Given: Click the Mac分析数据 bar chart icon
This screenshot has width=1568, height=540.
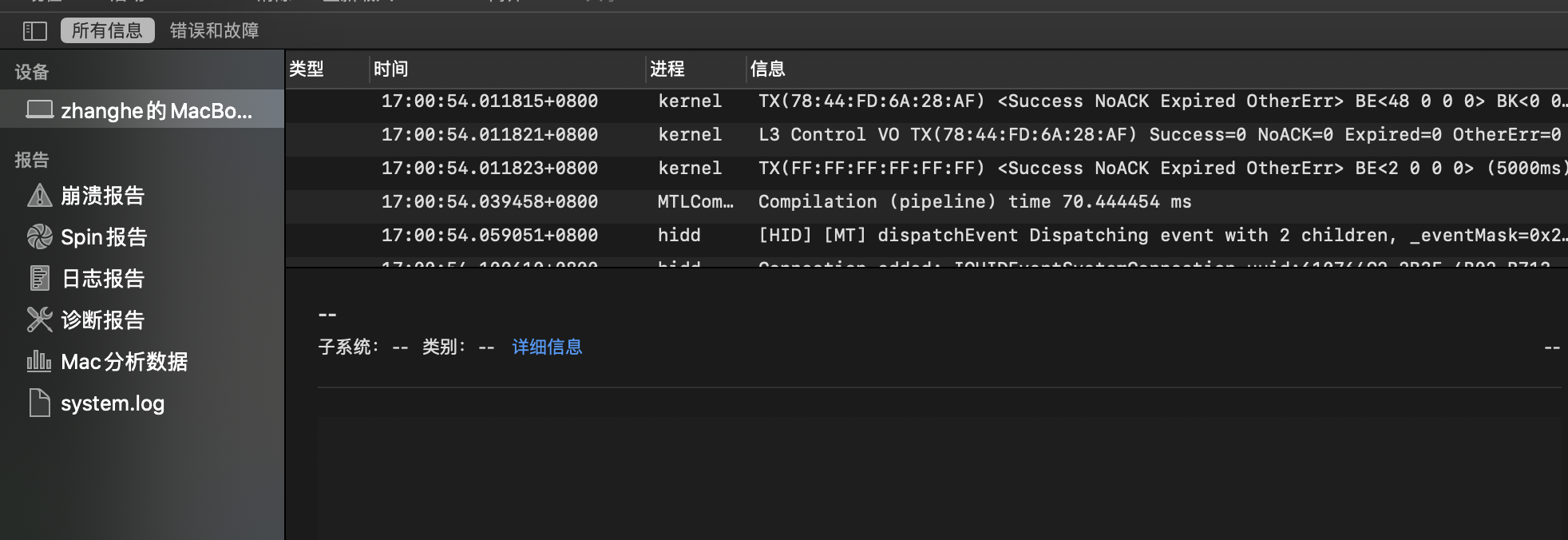Looking at the screenshot, I should [39, 361].
